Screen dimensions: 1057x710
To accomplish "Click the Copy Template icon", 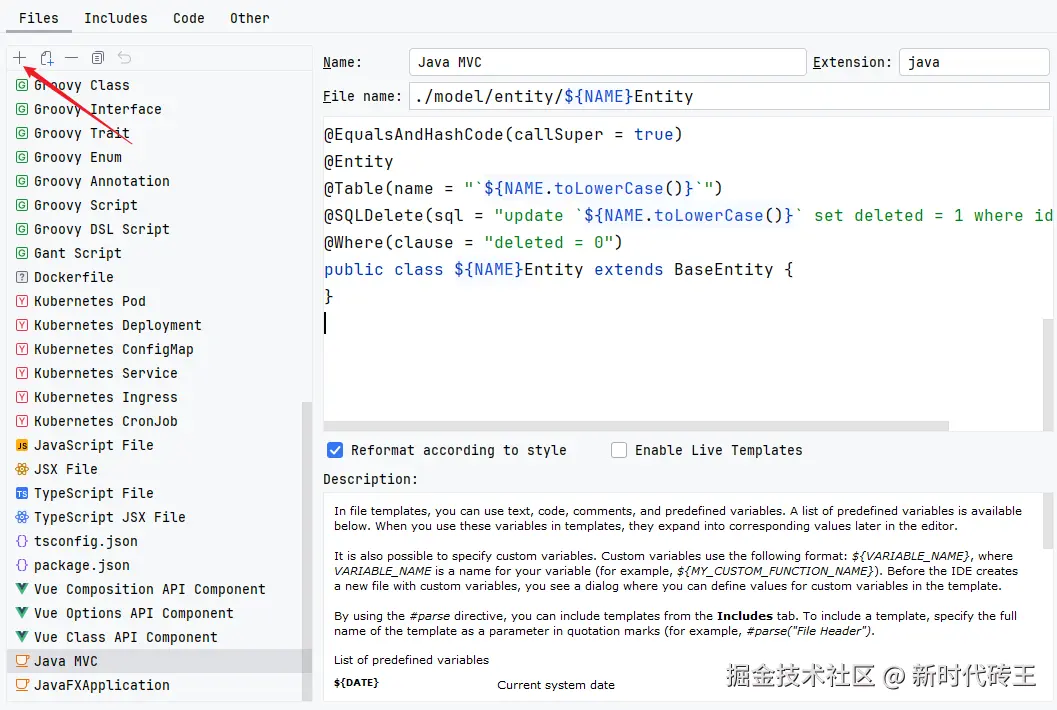I will [98, 57].
